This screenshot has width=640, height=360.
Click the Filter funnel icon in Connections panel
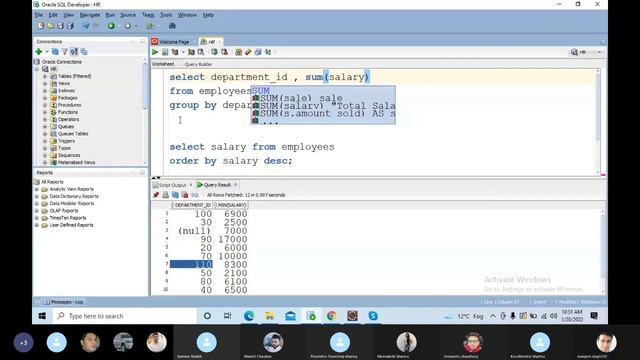click(64, 51)
